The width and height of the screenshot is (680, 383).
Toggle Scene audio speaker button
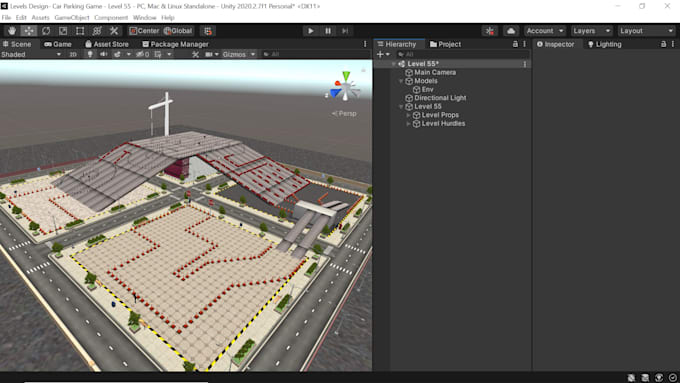104,54
